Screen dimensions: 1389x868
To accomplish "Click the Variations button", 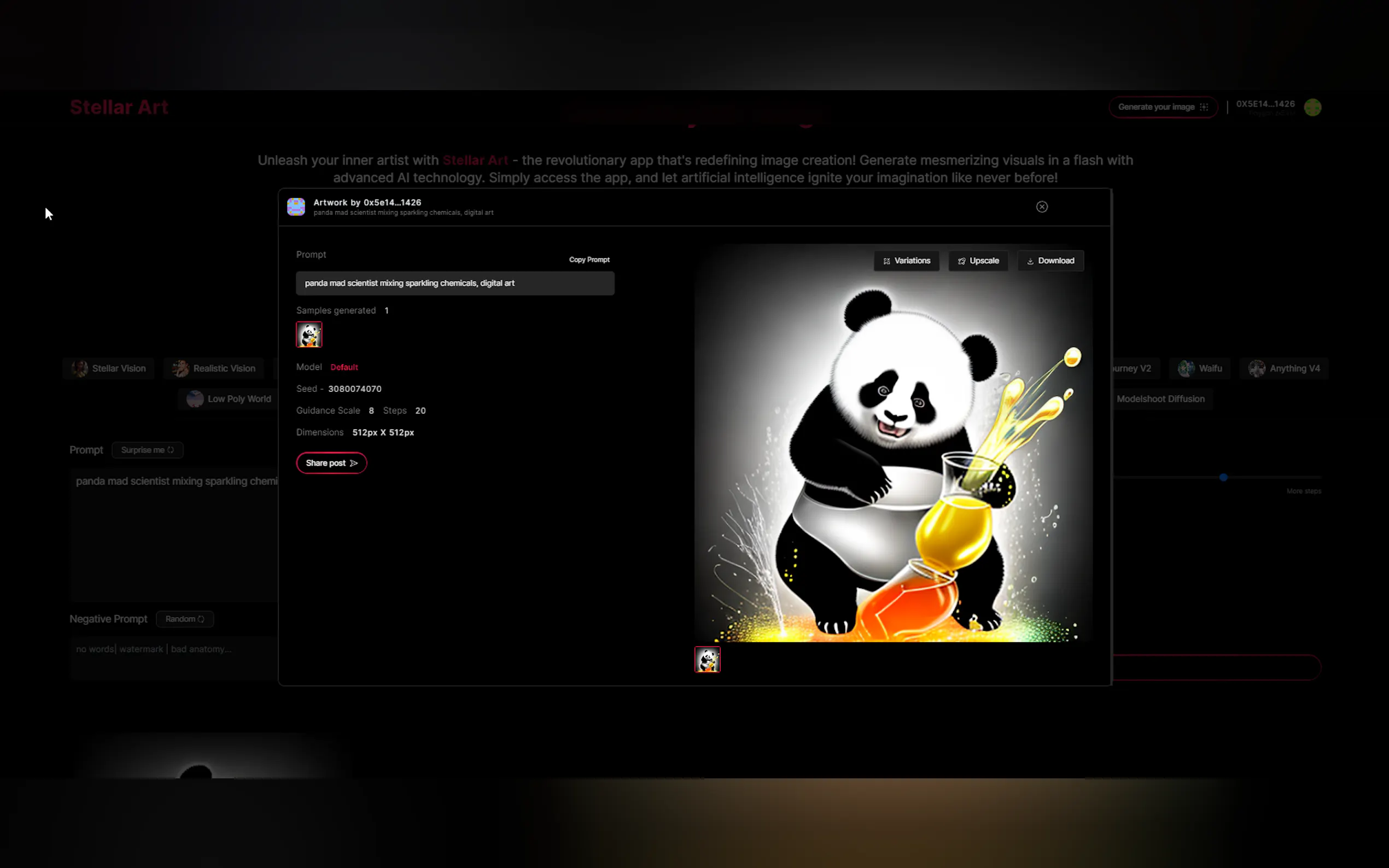I will click(x=906, y=261).
